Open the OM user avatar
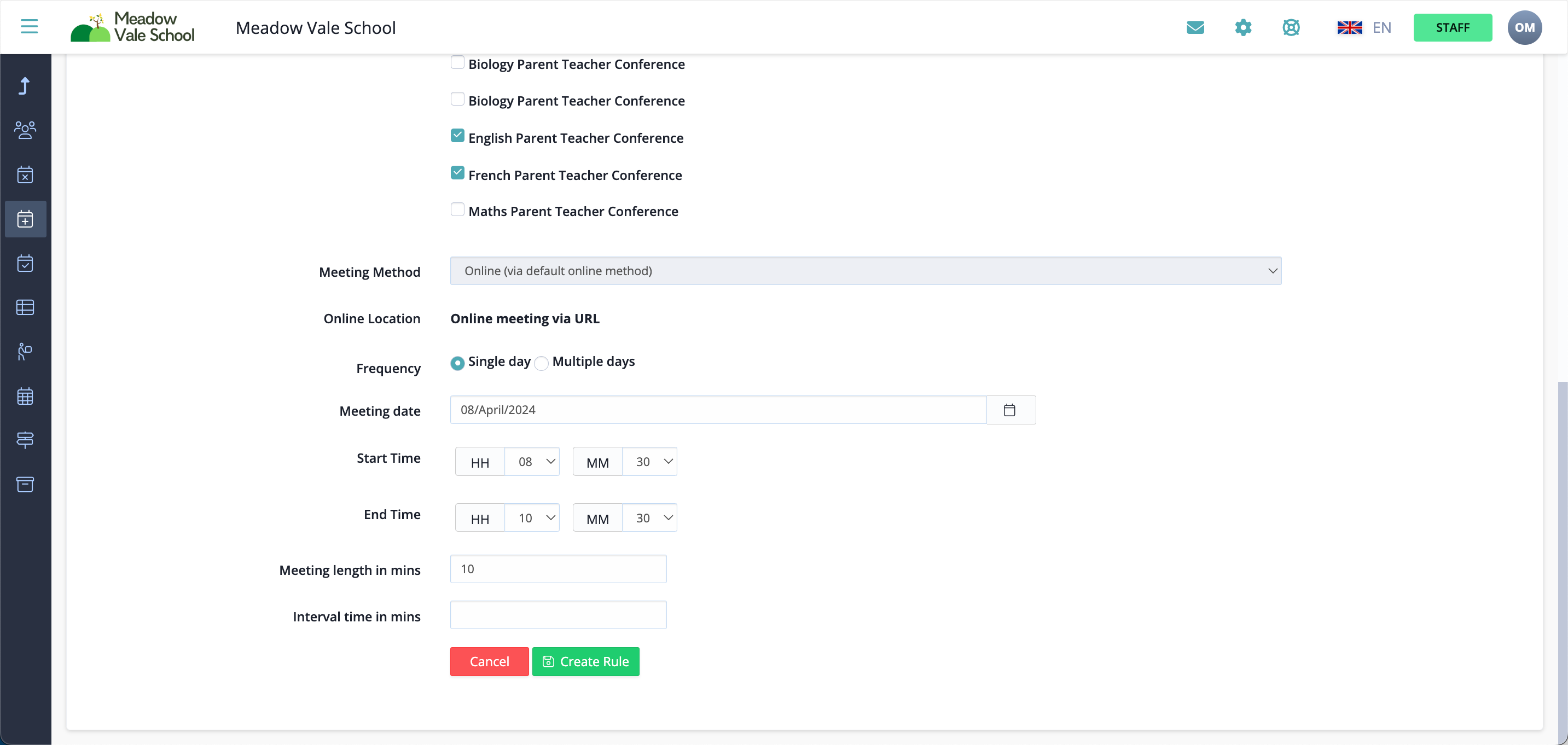Screen dimensions: 1568x745 pyautogui.click(x=1524, y=27)
